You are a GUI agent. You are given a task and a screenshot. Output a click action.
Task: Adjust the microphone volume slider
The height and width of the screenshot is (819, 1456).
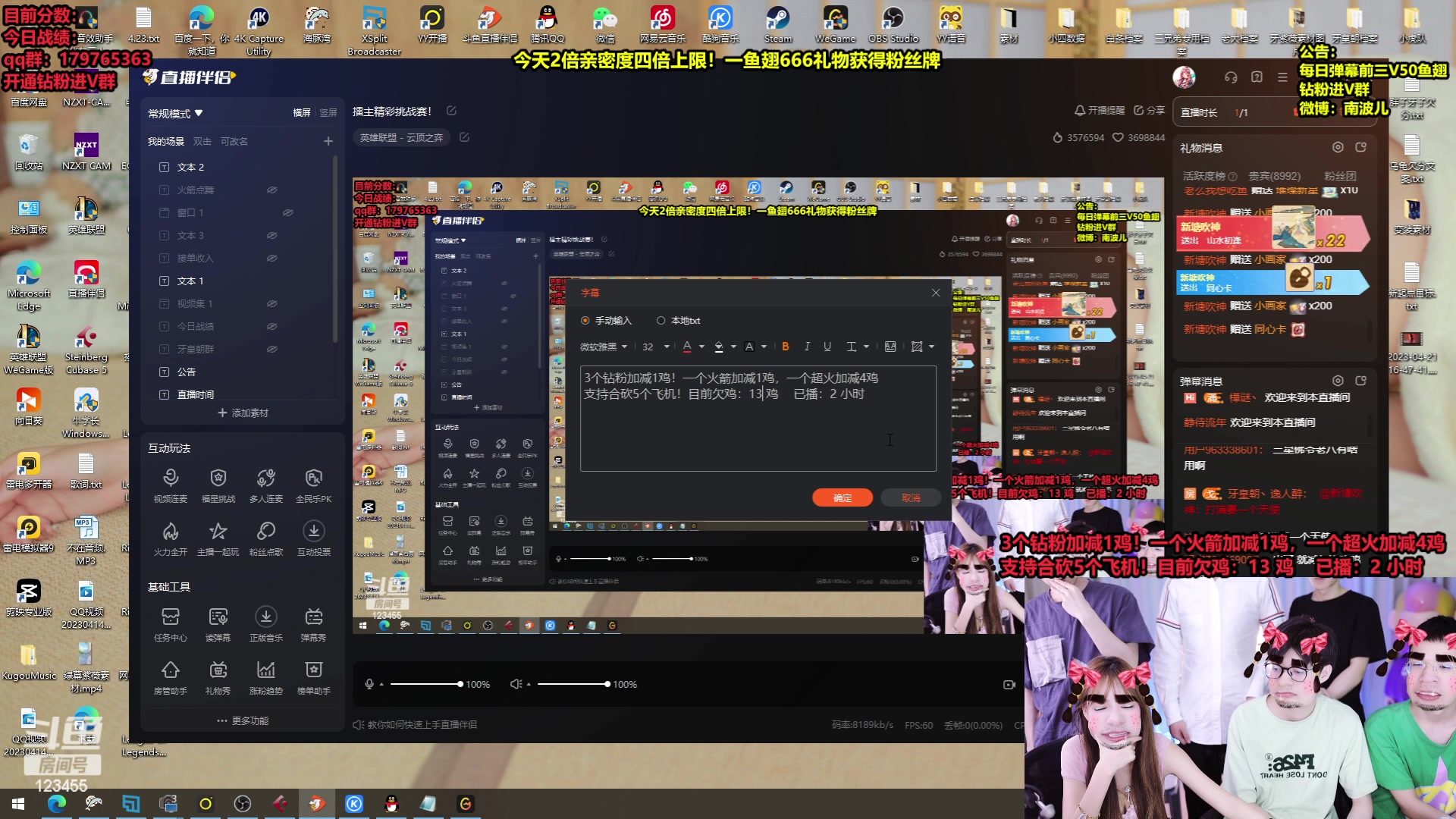[x=425, y=684]
